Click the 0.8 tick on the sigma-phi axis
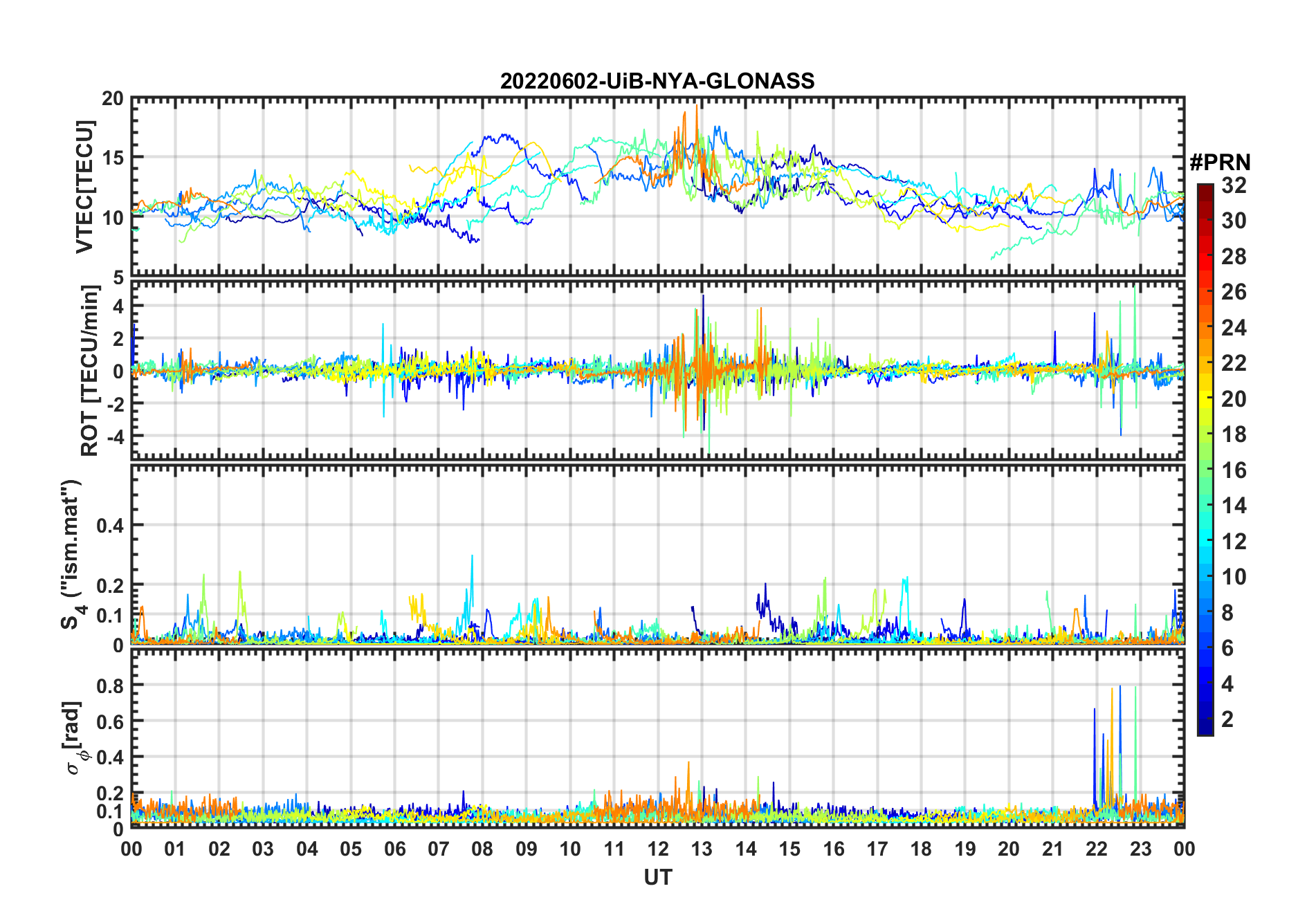Screen dimensions: 1316x920 [x=111, y=686]
